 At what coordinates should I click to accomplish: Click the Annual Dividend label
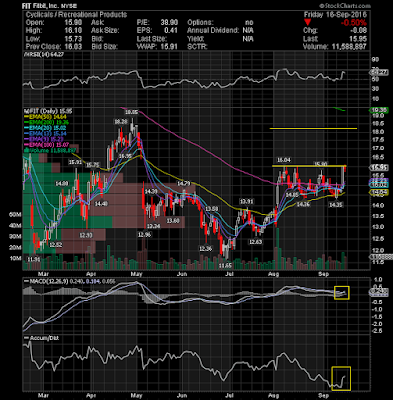(x=213, y=31)
